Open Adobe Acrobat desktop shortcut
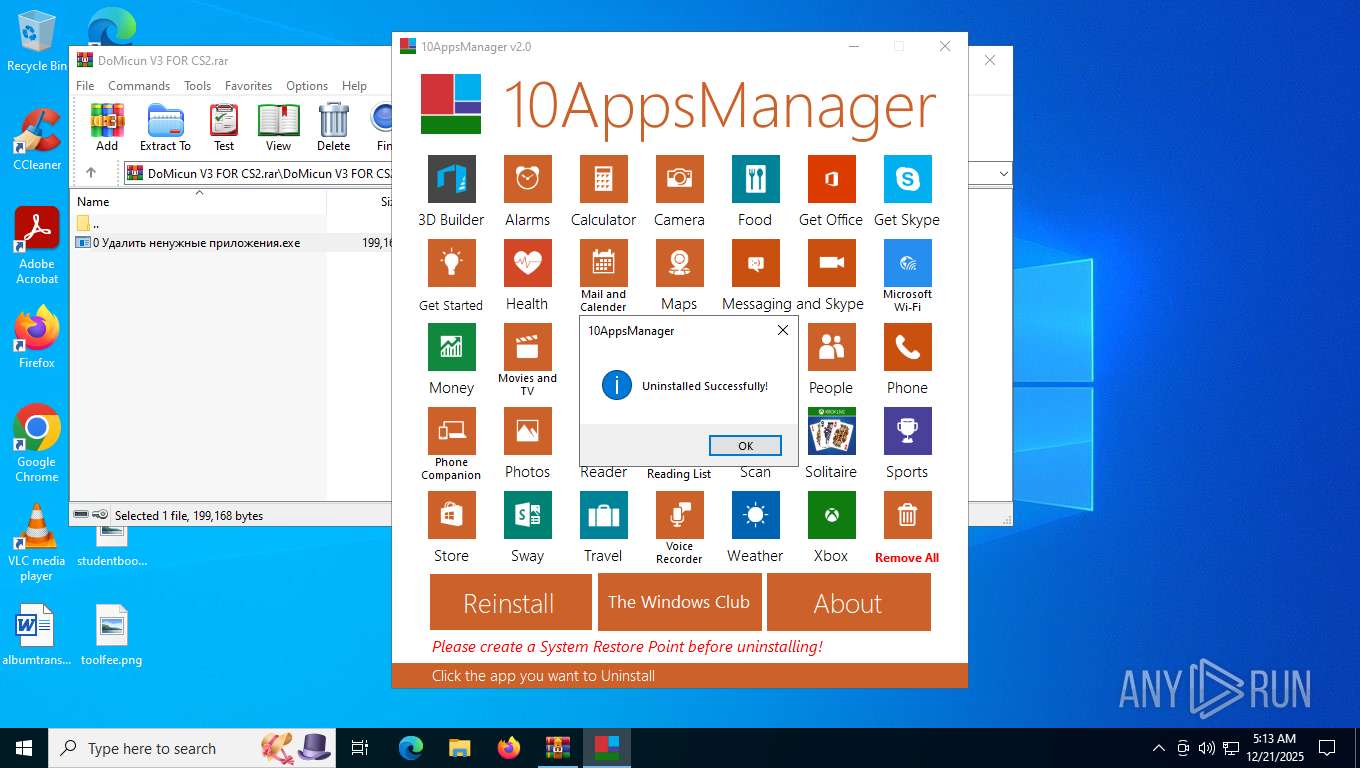 [x=37, y=246]
